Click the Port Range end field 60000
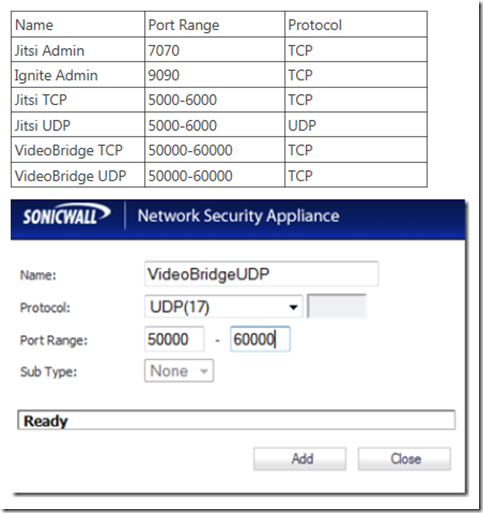Viewport: 483px width, 513px height. [260, 339]
